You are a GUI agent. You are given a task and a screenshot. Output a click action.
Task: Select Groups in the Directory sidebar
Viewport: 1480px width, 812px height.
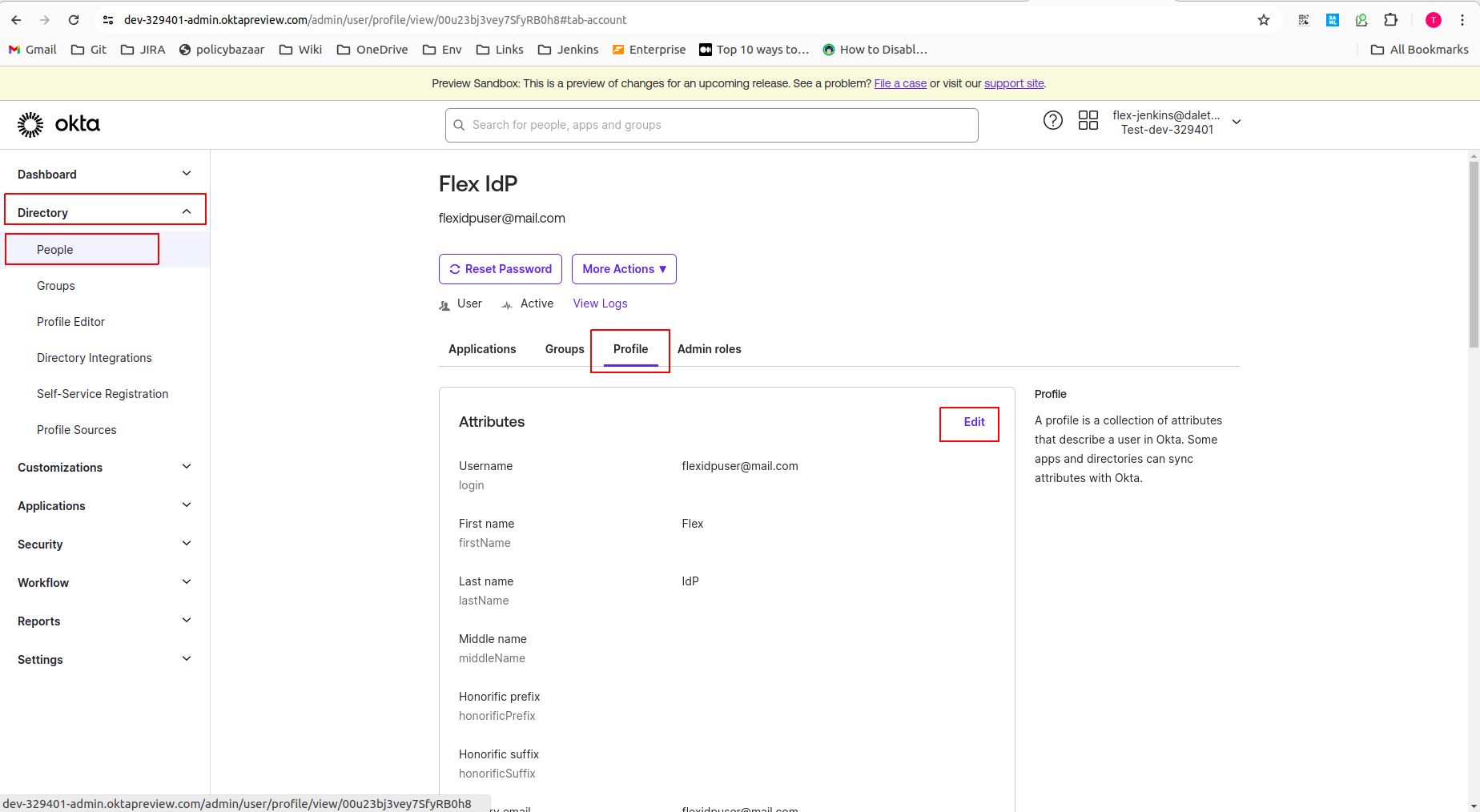tap(56, 286)
